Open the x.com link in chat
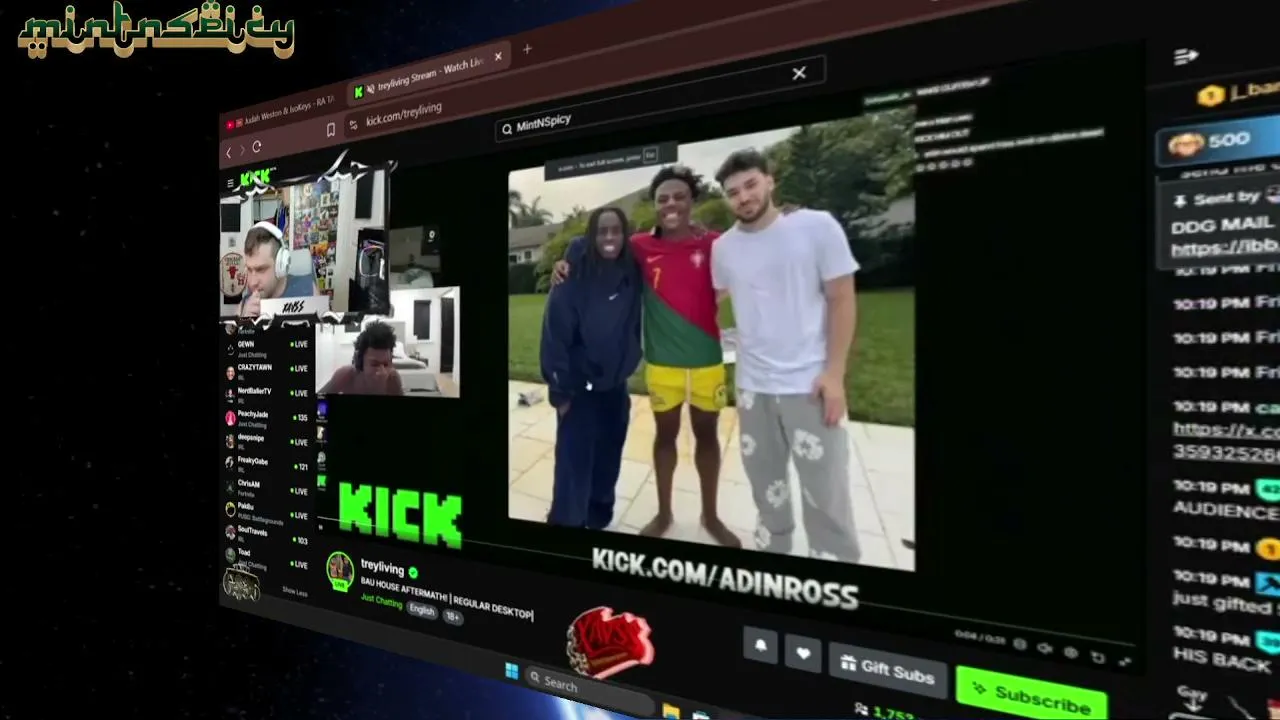Viewport: 1280px width, 720px height. click(x=1226, y=430)
